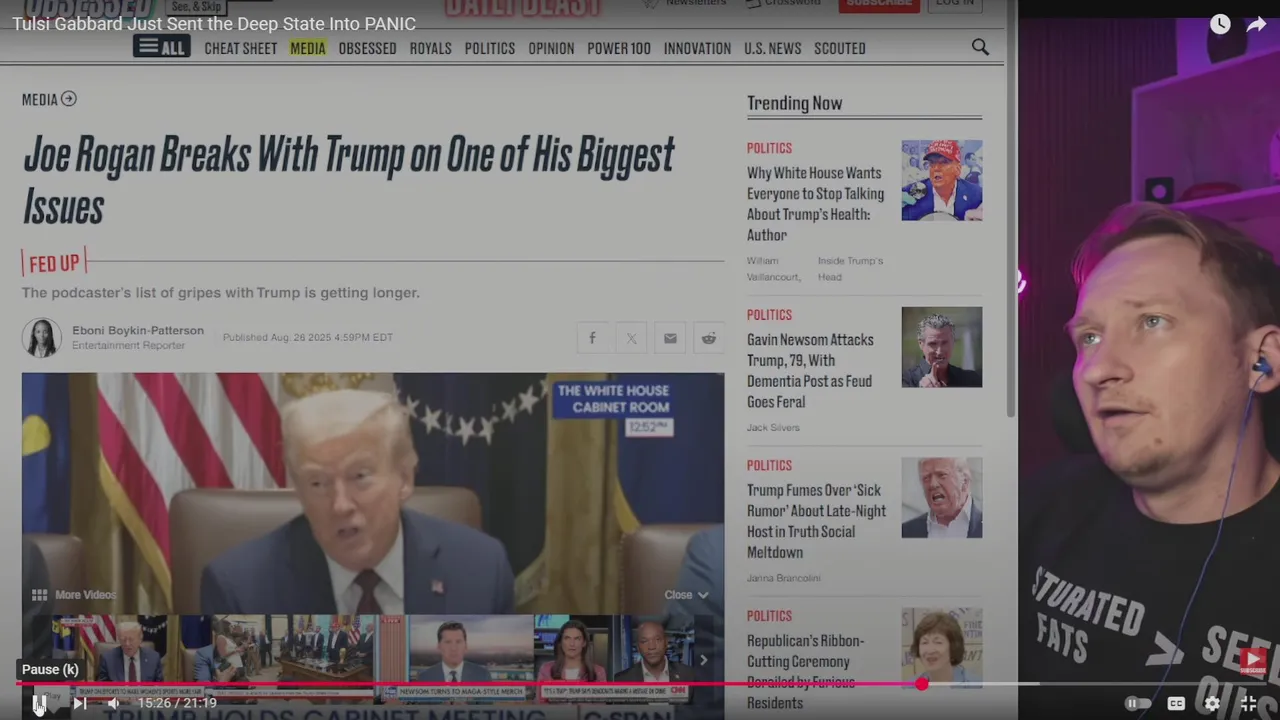Pause the video with the play/pause button
This screenshot has height=720, width=1280.
coord(40,703)
